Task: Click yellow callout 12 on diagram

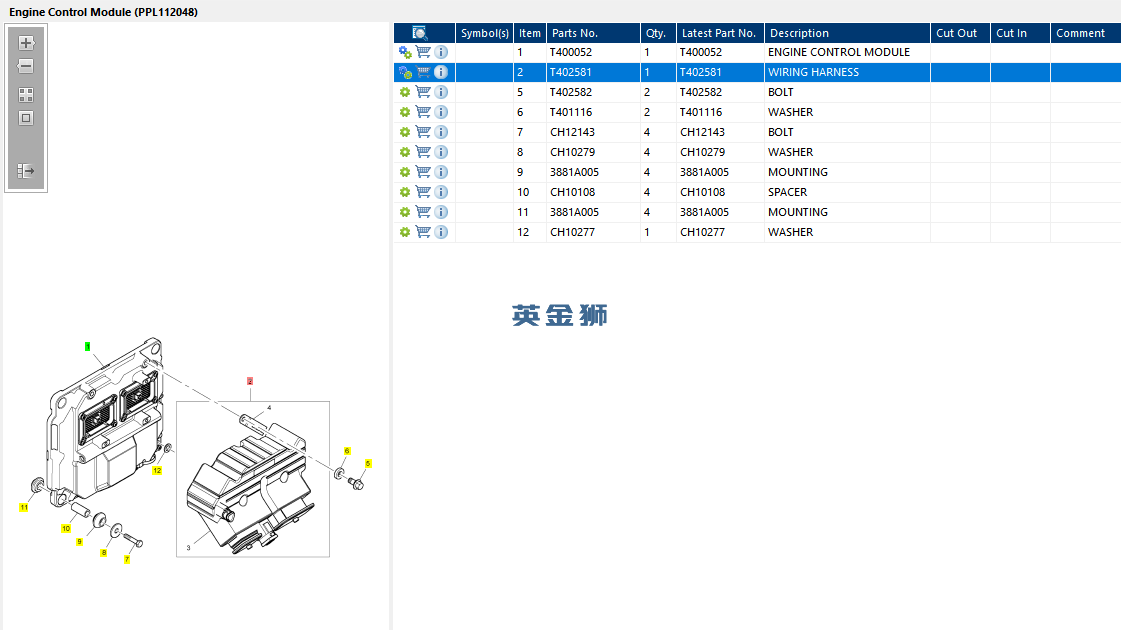Action: (157, 471)
